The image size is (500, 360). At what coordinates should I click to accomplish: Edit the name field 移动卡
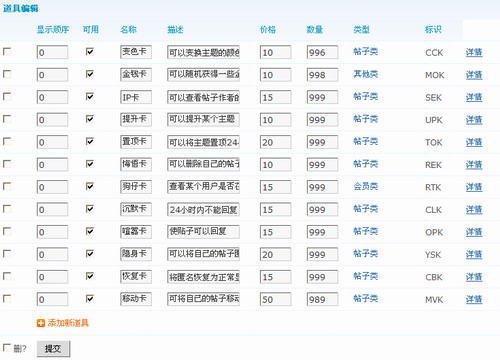(x=136, y=299)
